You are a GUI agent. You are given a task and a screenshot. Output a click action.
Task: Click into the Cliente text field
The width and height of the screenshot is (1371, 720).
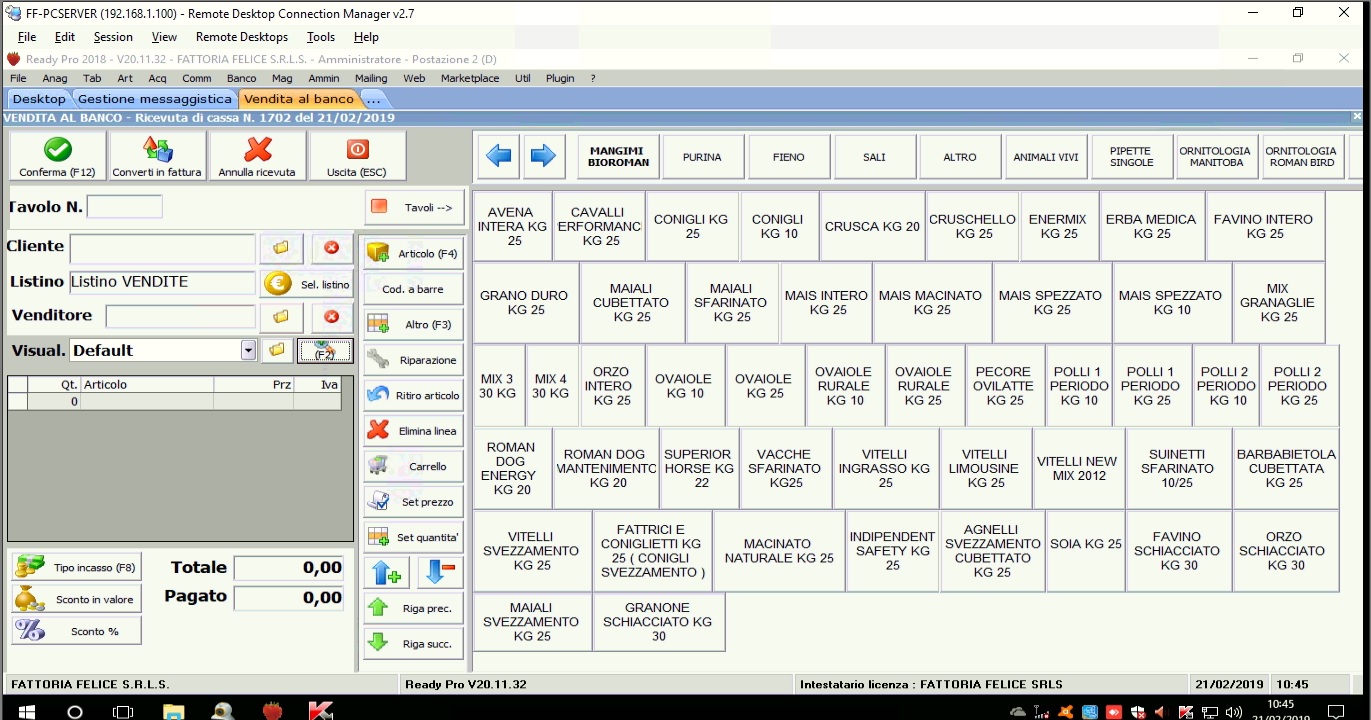tap(162, 247)
